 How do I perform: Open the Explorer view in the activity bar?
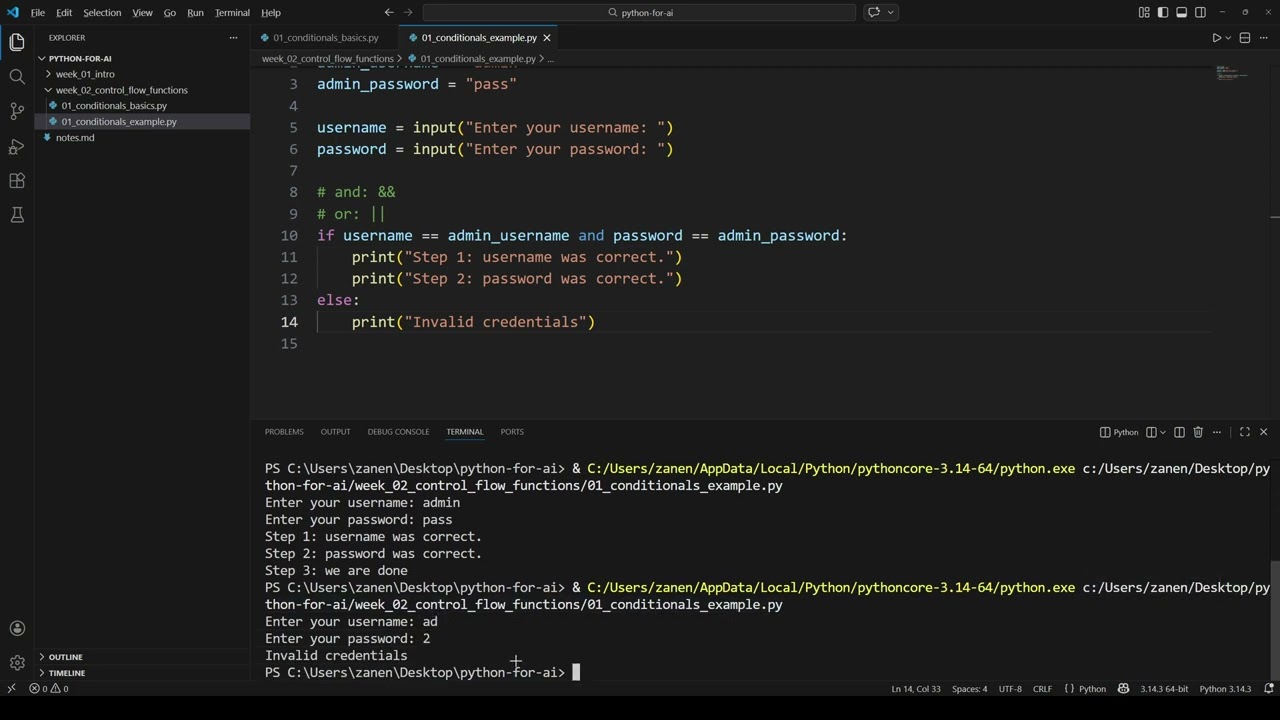point(17,42)
